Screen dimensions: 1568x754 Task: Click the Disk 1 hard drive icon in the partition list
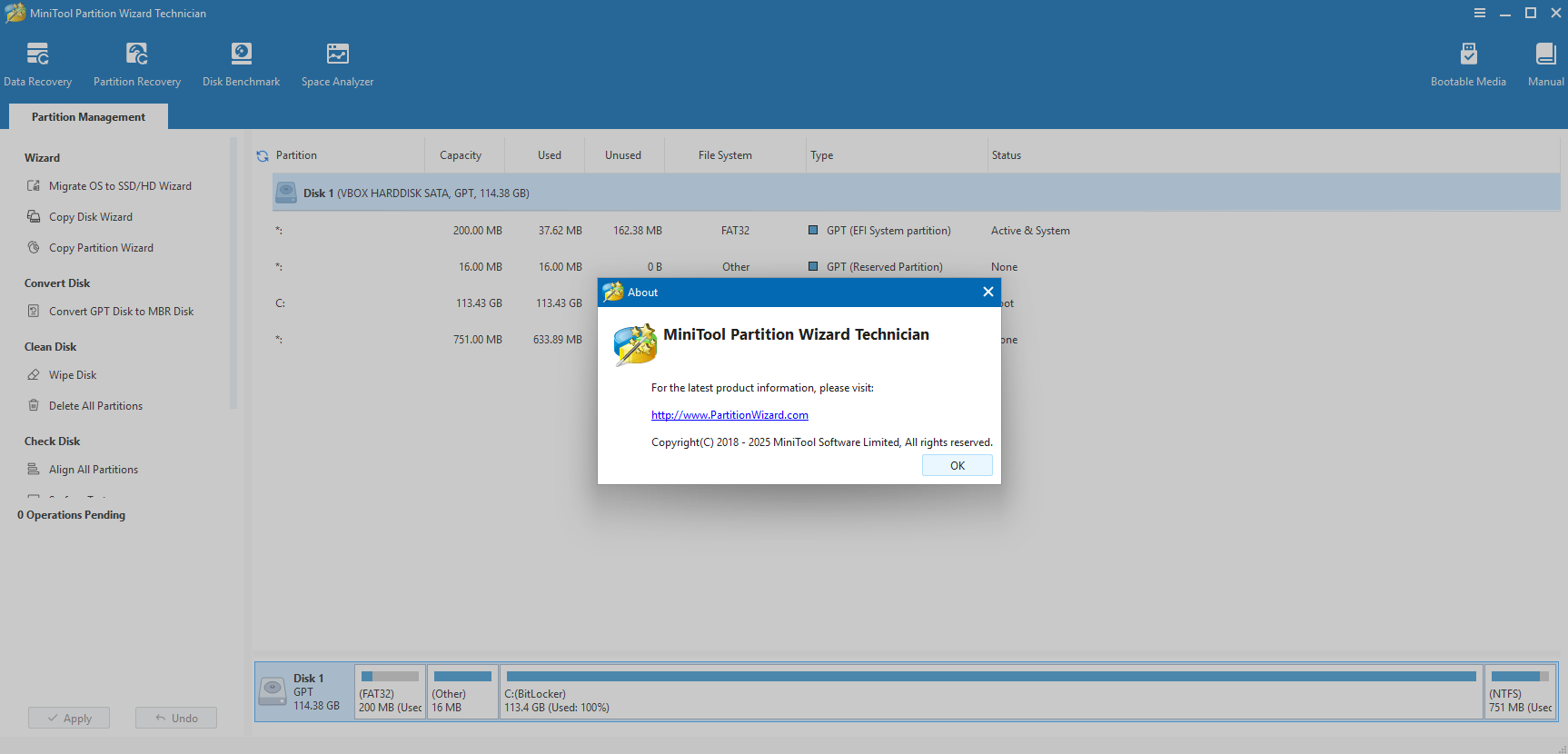[x=286, y=193]
